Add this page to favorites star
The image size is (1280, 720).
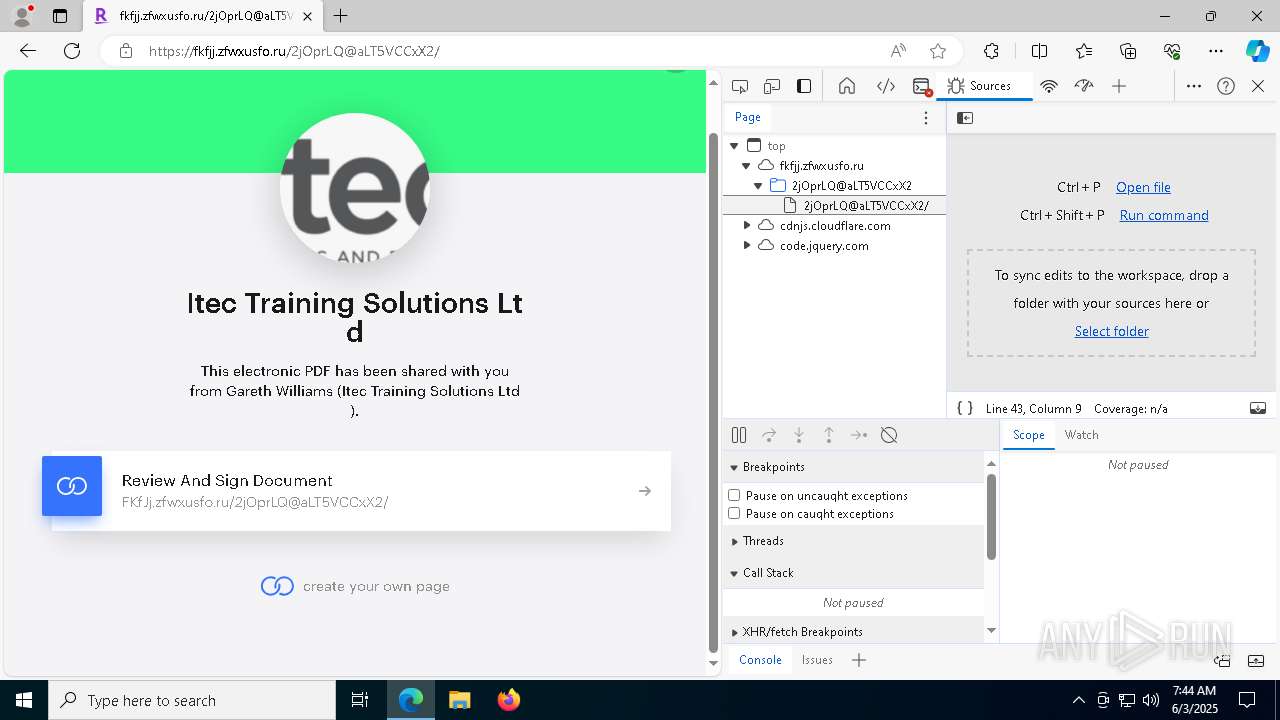[938, 51]
